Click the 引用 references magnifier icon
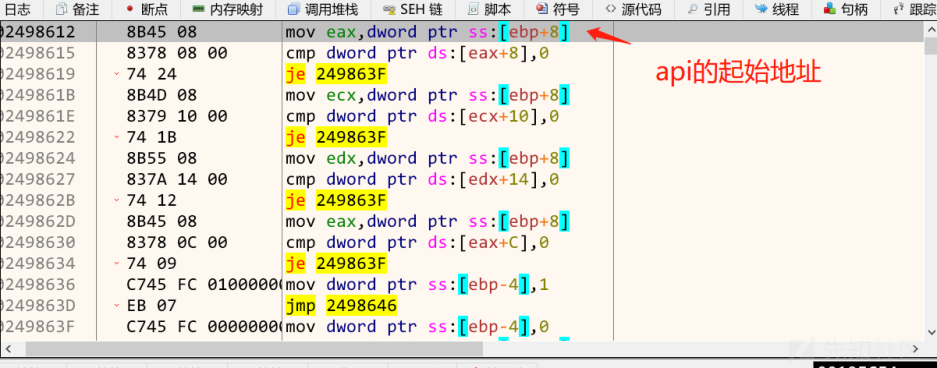The image size is (937, 368). pos(693,9)
